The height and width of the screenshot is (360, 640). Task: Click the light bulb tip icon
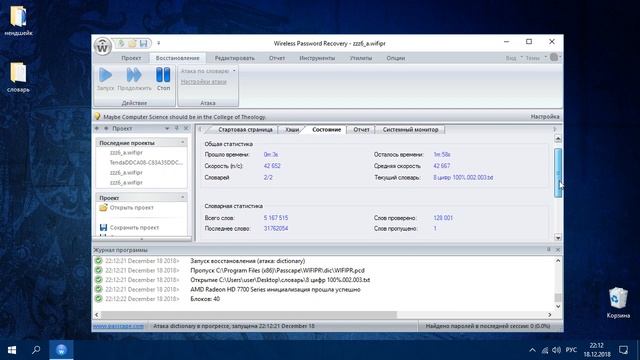click(98, 116)
